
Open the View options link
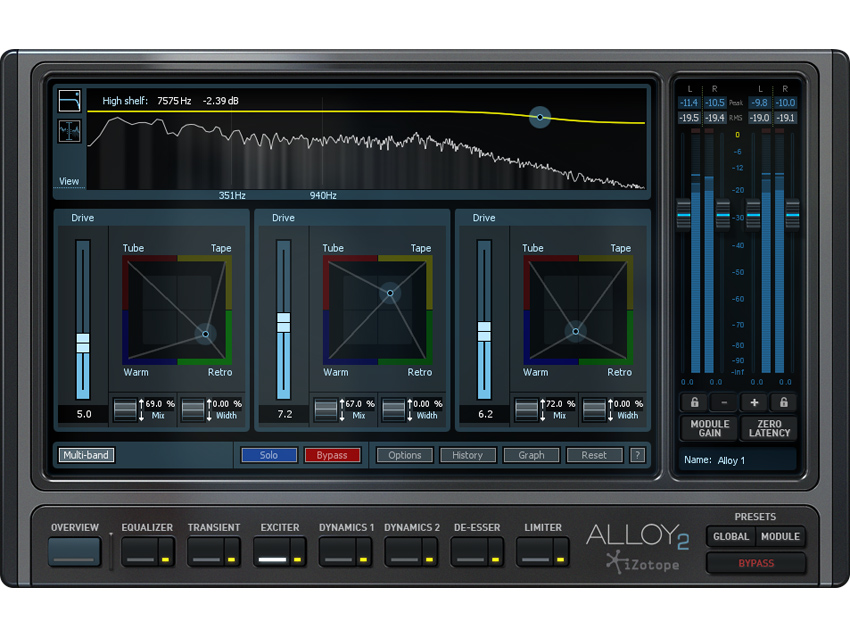point(69,181)
